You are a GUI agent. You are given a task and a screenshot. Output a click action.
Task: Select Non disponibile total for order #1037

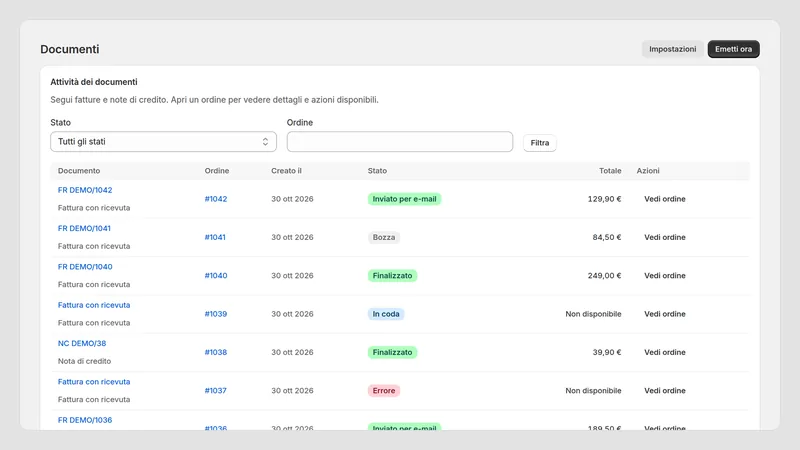tap(593, 390)
